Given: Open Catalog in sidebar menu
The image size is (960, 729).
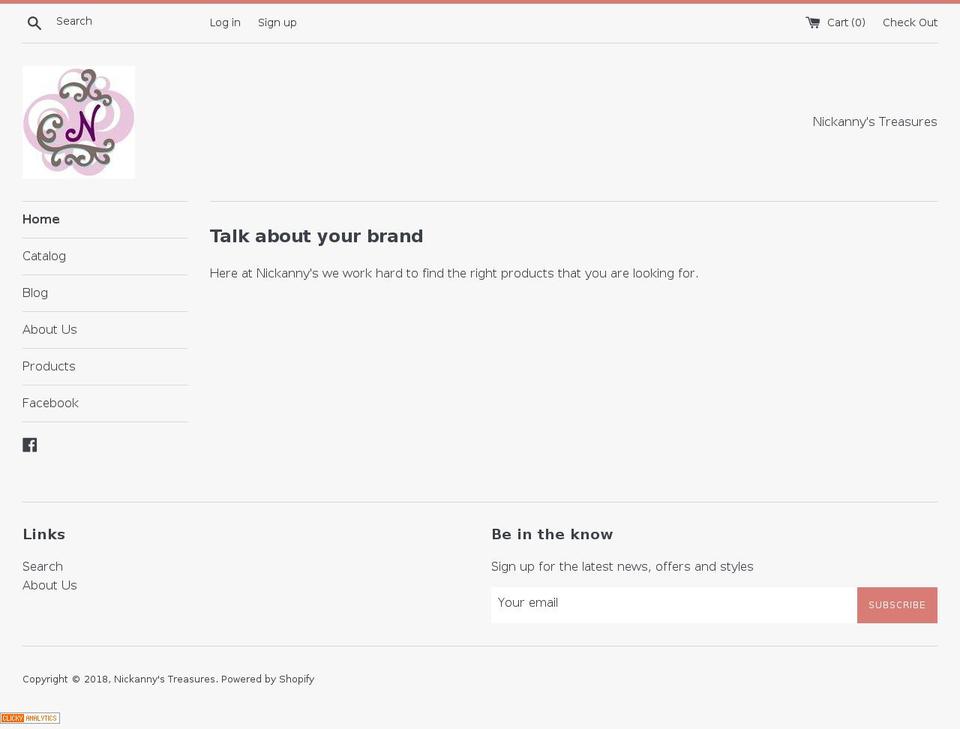Looking at the screenshot, I should 44,256.
